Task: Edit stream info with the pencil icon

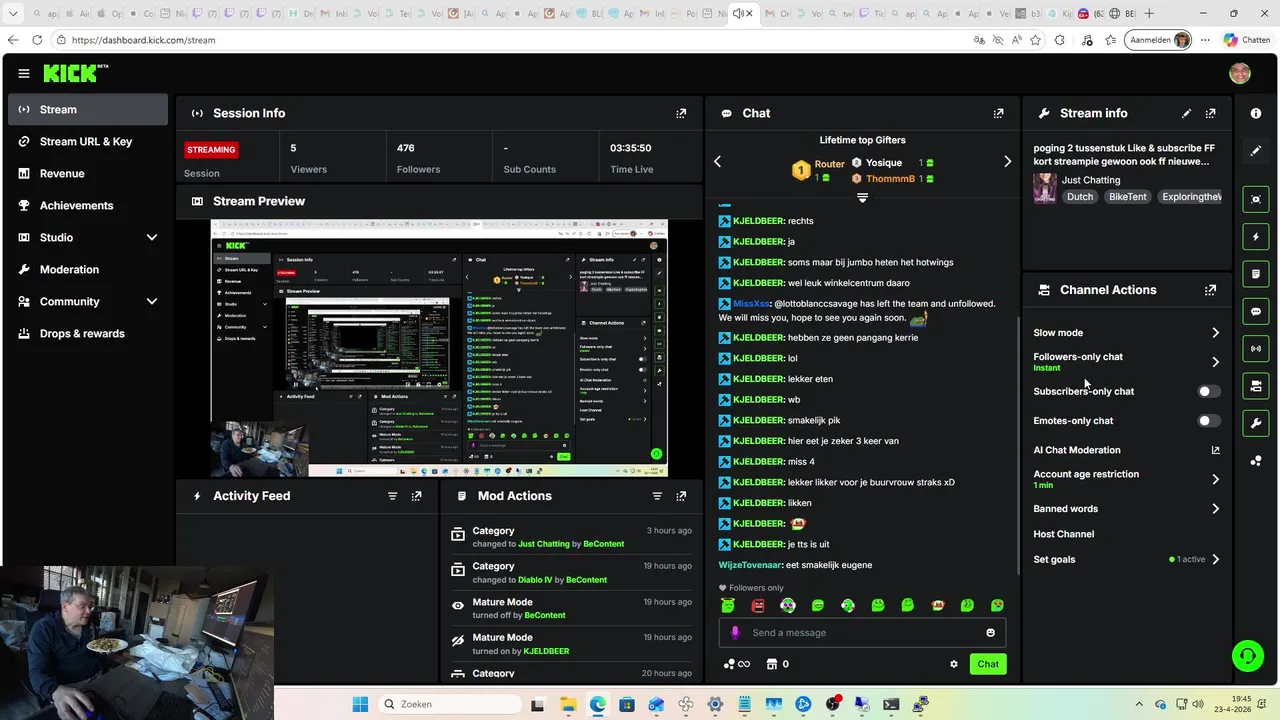Action: 1186,114
